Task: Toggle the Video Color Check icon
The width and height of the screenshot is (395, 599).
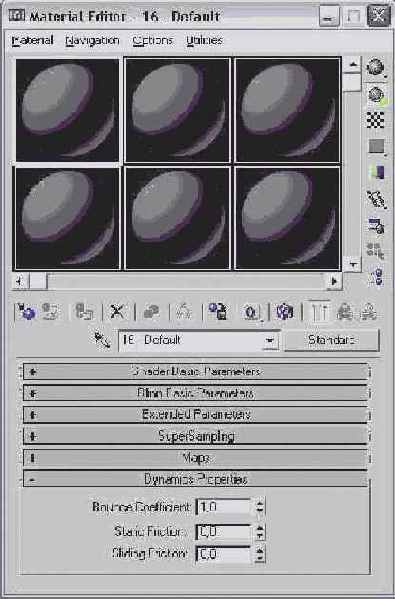Action: tap(376, 172)
